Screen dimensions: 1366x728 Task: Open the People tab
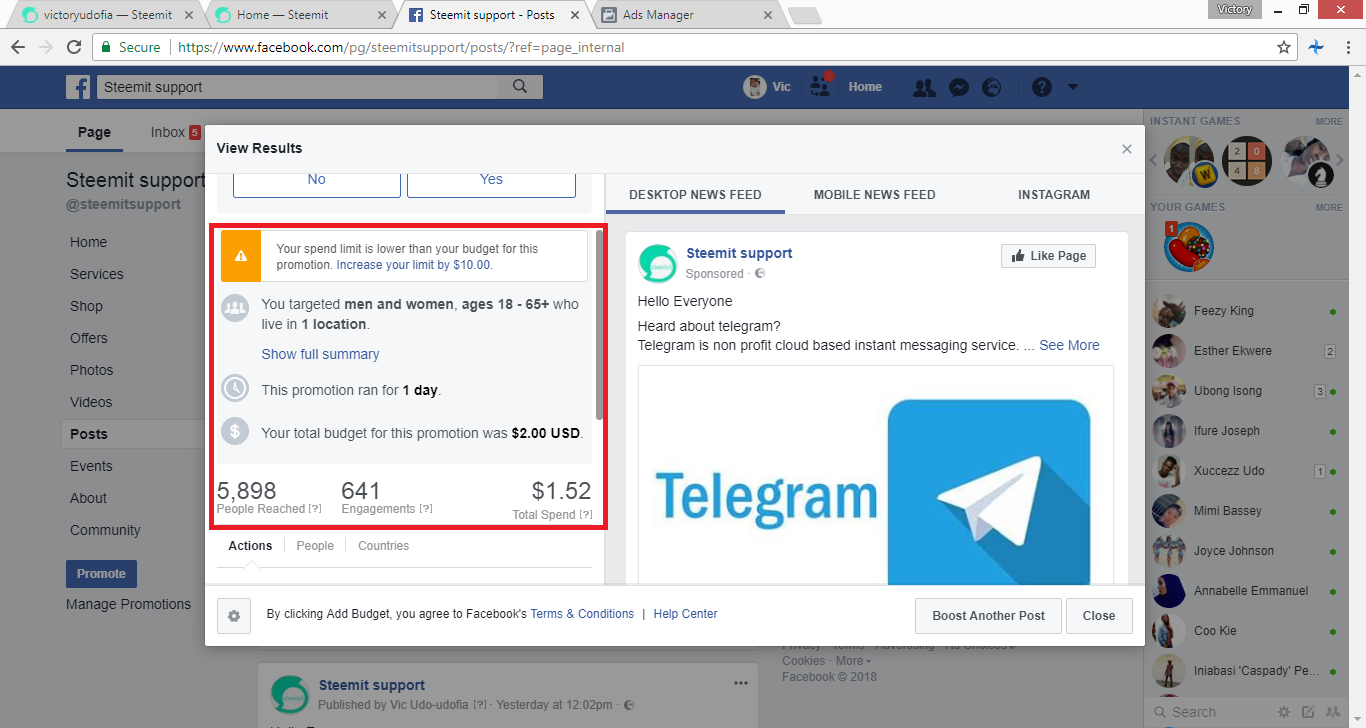pyautogui.click(x=315, y=546)
